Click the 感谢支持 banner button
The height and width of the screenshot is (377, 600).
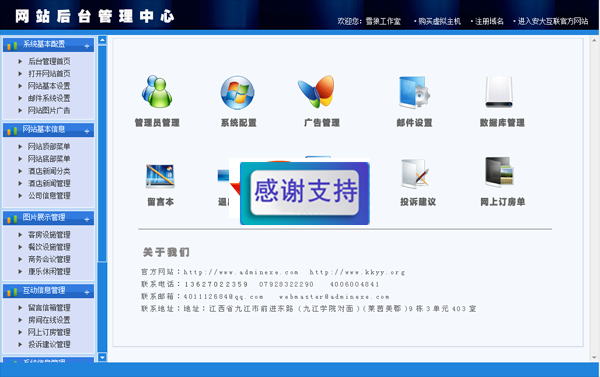pos(305,193)
